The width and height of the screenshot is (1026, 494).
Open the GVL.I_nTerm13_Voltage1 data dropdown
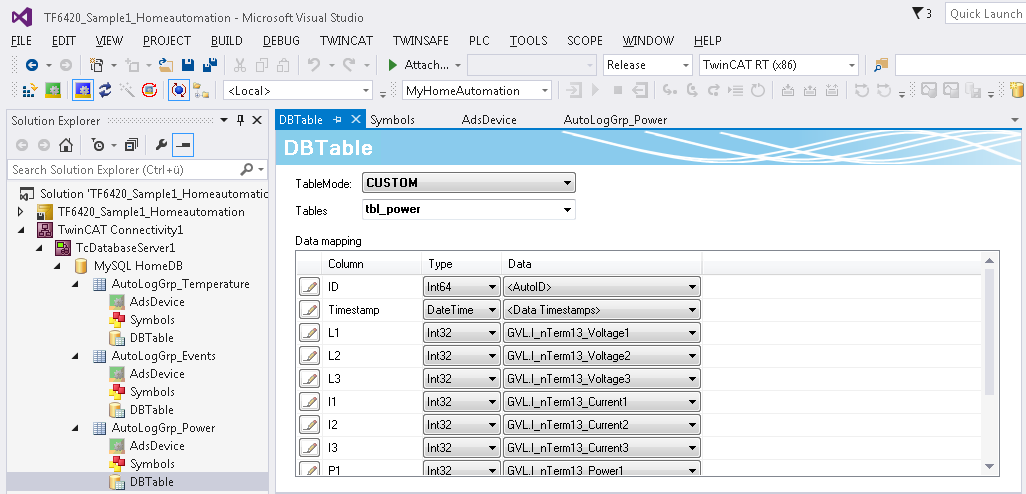coord(602,332)
